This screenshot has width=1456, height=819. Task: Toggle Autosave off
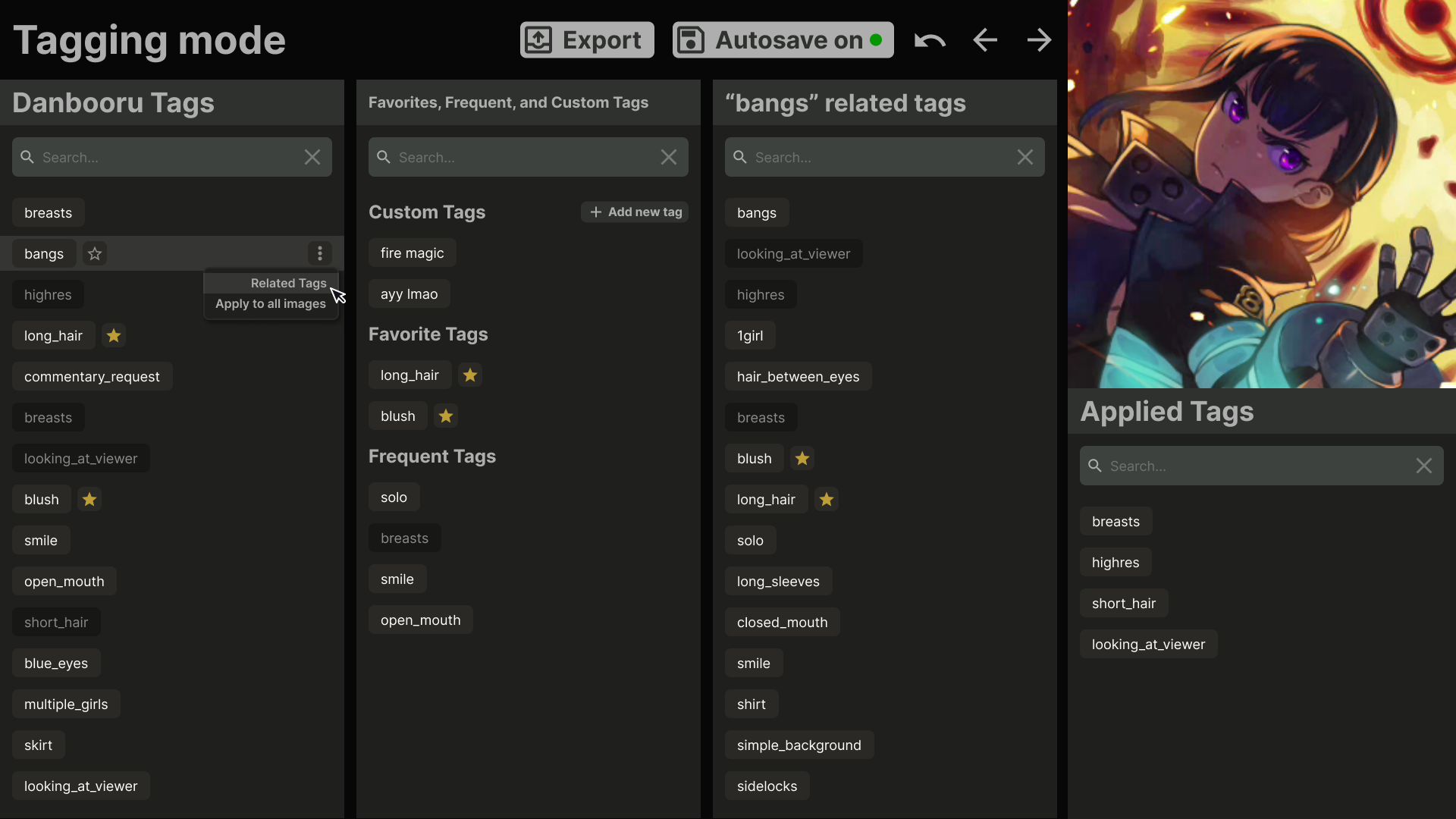pyautogui.click(x=783, y=39)
